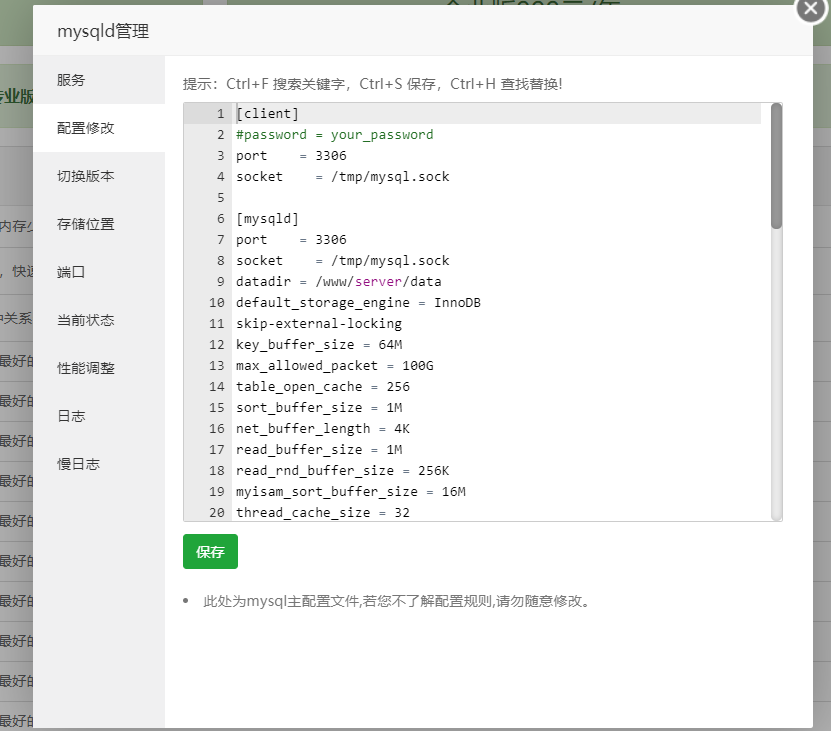This screenshot has width=831, height=731.
Task: Click line 8 socket = /tmp/mysql.sock
Action: pos(342,260)
